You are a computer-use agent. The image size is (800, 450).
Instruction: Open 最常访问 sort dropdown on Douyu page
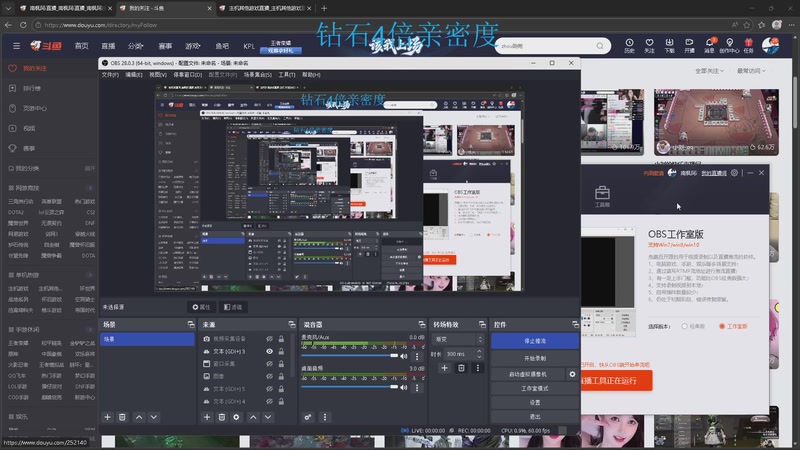coord(751,71)
